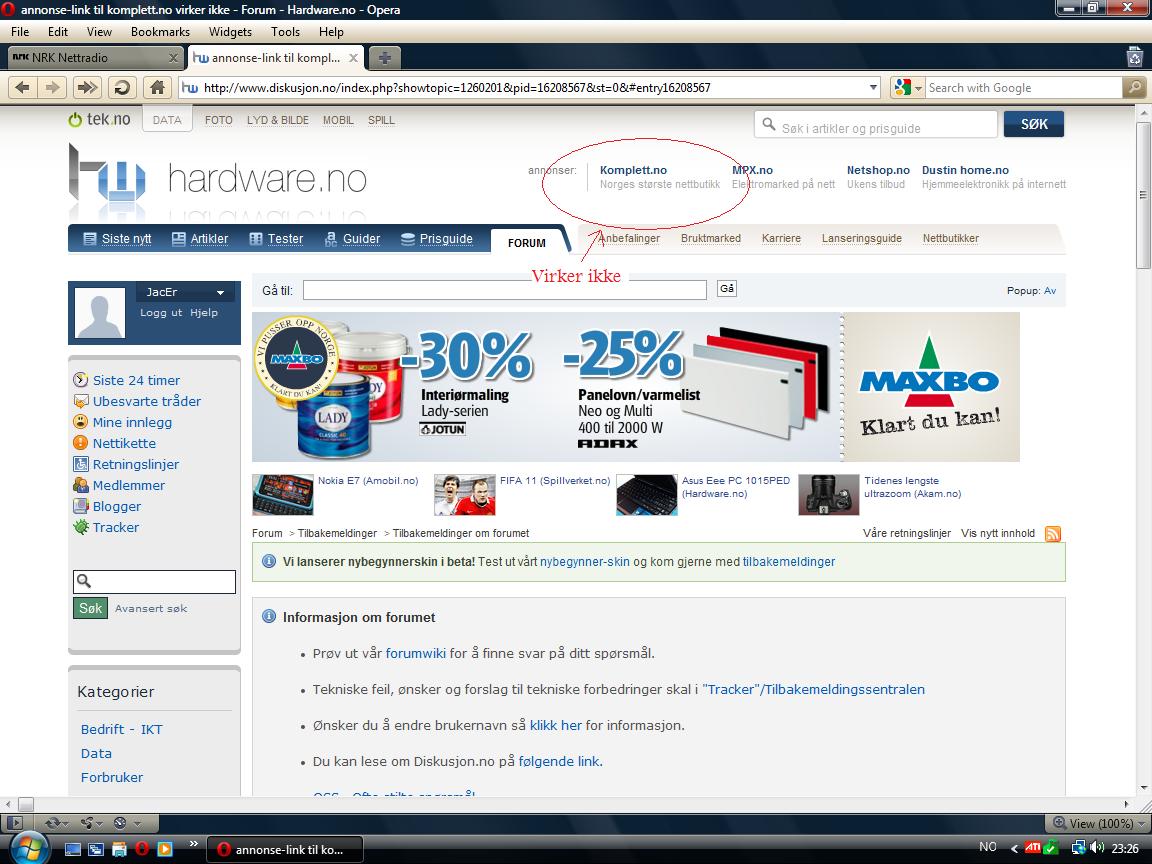Screen dimensions: 1152x864
Task: Open the Windows Start orb
Action: point(27,847)
